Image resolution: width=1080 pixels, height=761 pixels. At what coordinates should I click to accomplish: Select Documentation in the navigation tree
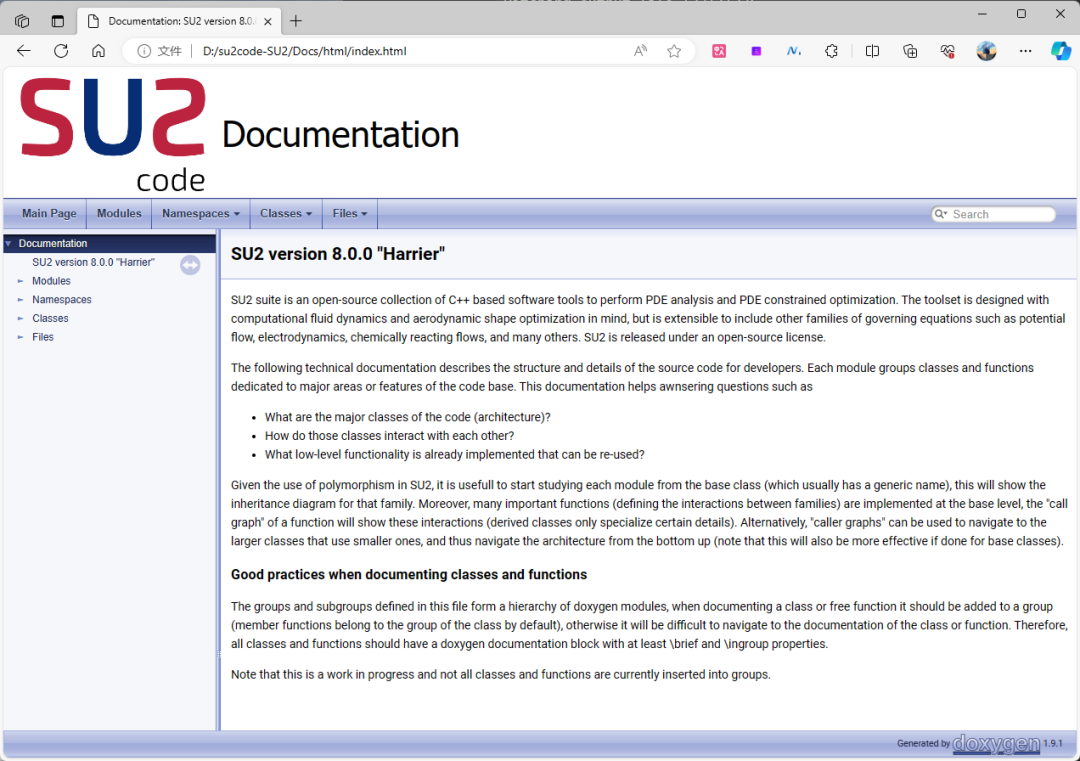click(53, 244)
